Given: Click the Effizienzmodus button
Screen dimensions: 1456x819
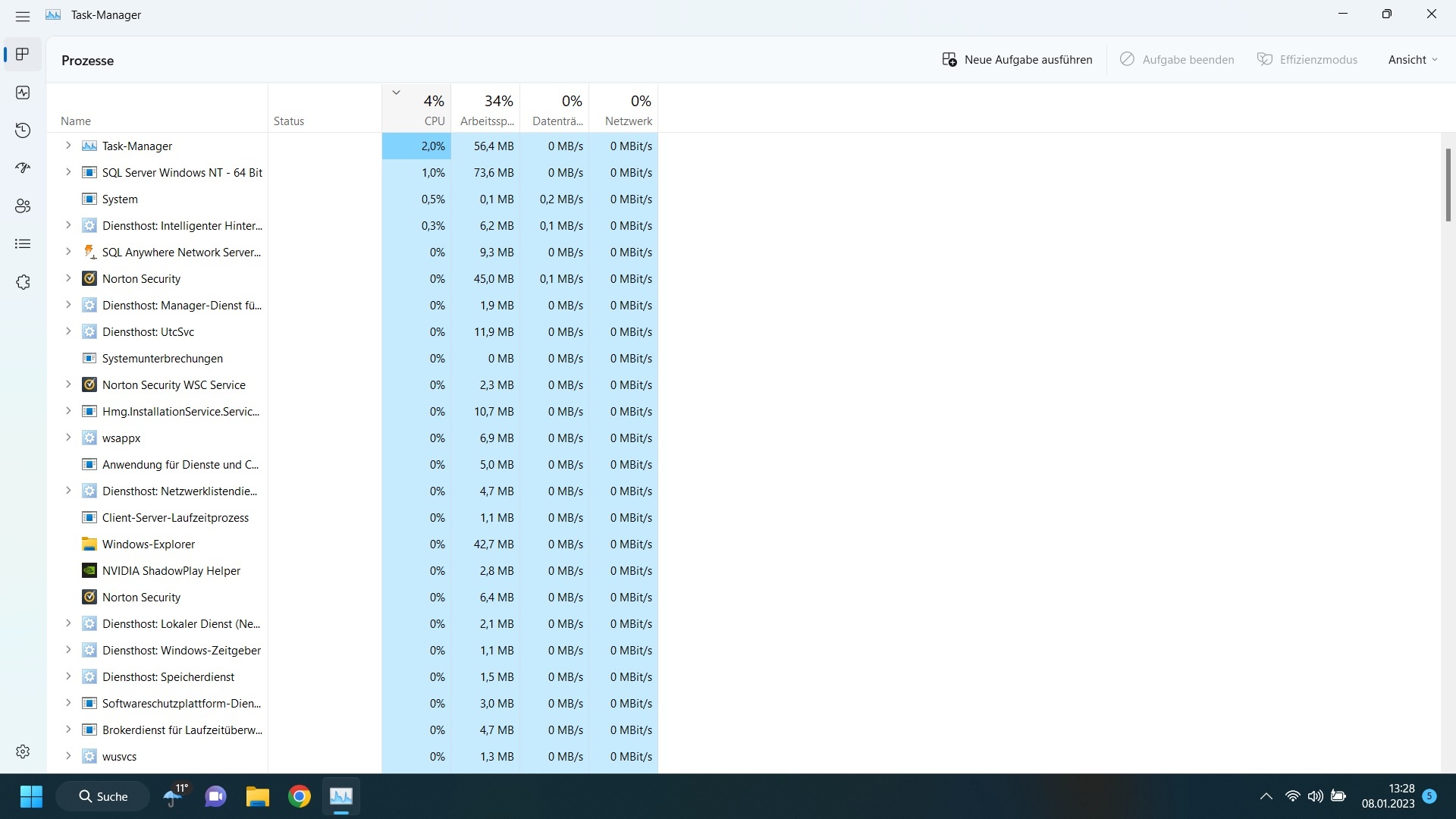Looking at the screenshot, I should (1307, 60).
